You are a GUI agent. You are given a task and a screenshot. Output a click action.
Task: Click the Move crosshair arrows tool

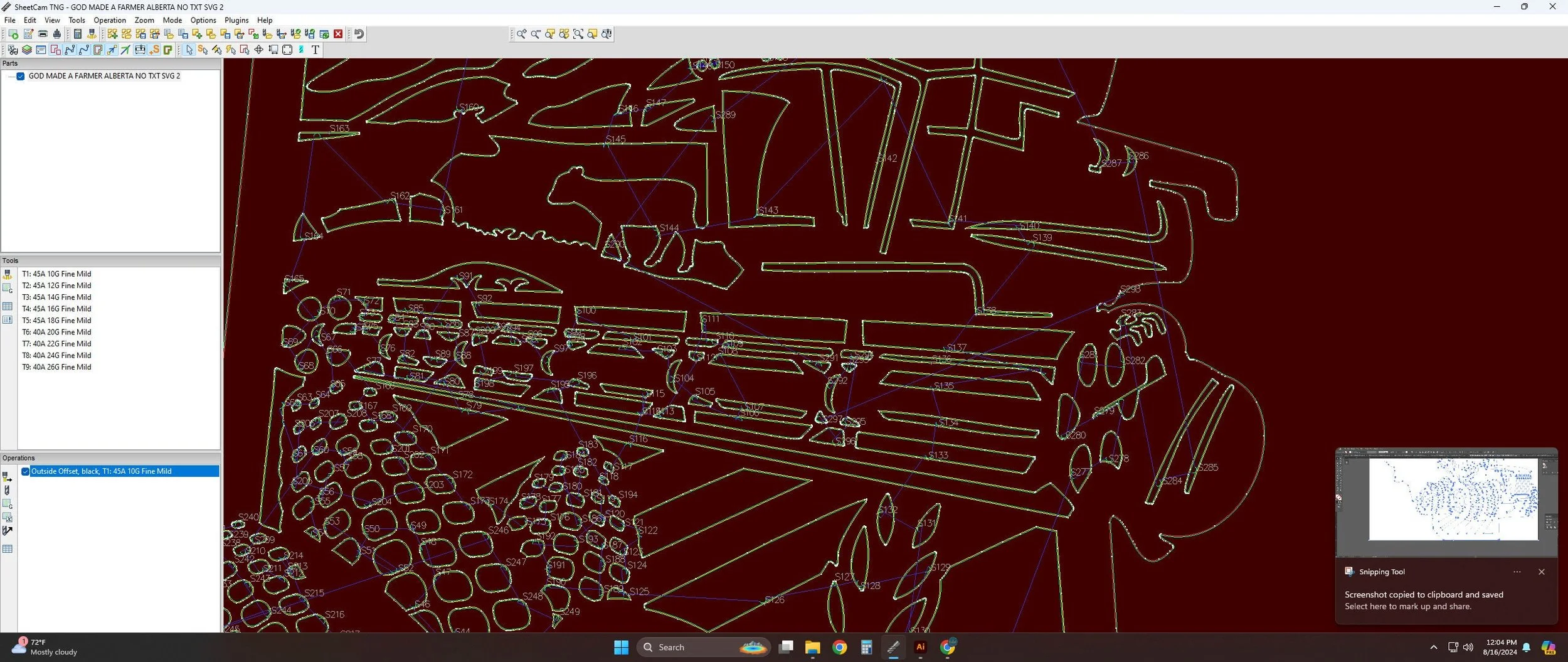point(258,50)
